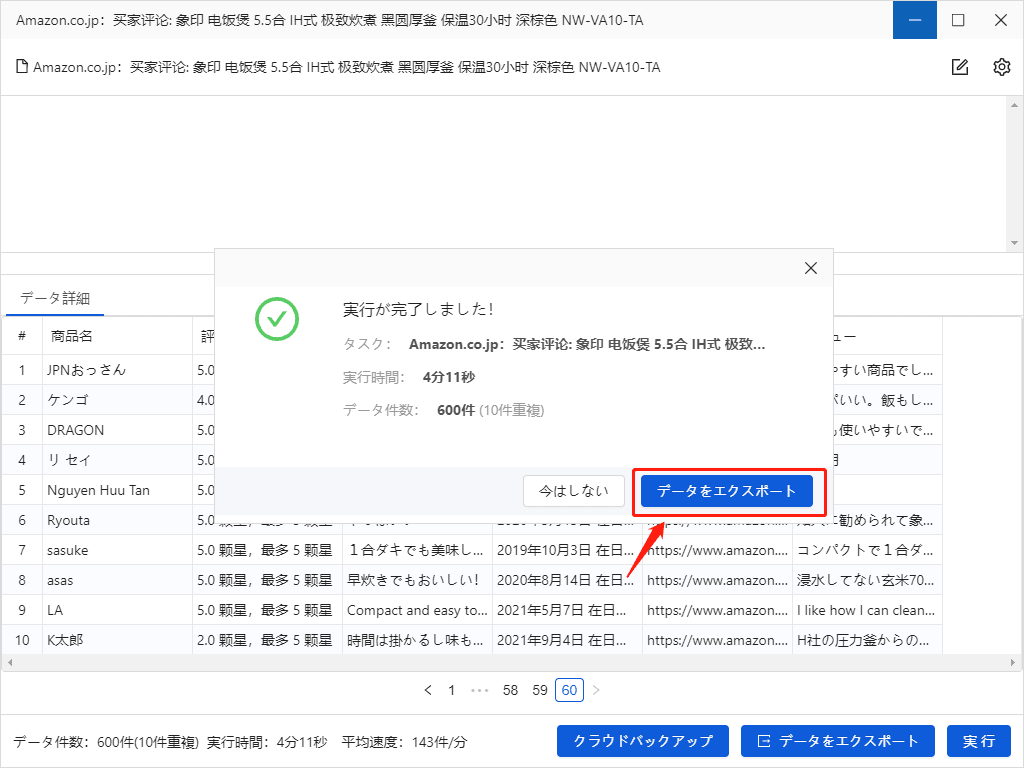Click the document icon before the task title

[20, 67]
